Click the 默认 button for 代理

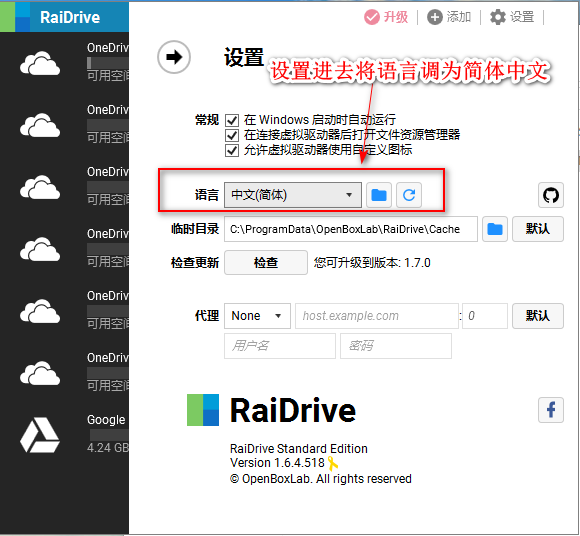[538, 316]
